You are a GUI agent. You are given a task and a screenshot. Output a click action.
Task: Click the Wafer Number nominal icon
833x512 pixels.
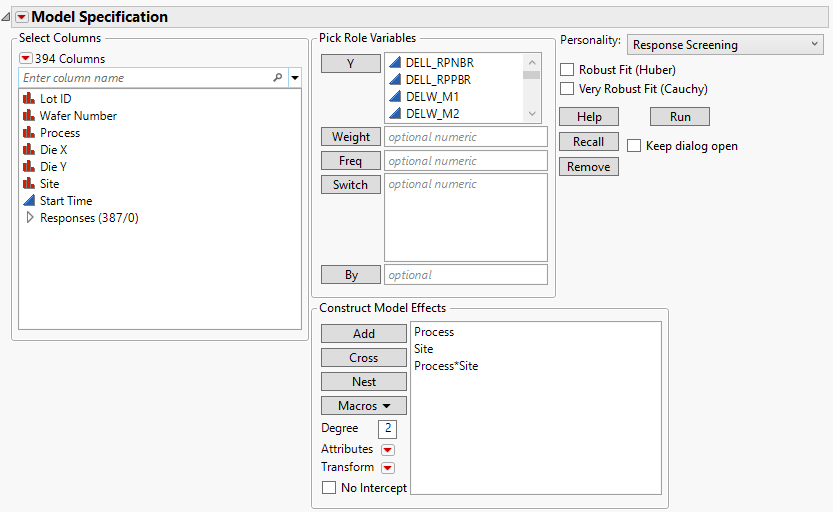click(x=29, y=115)
